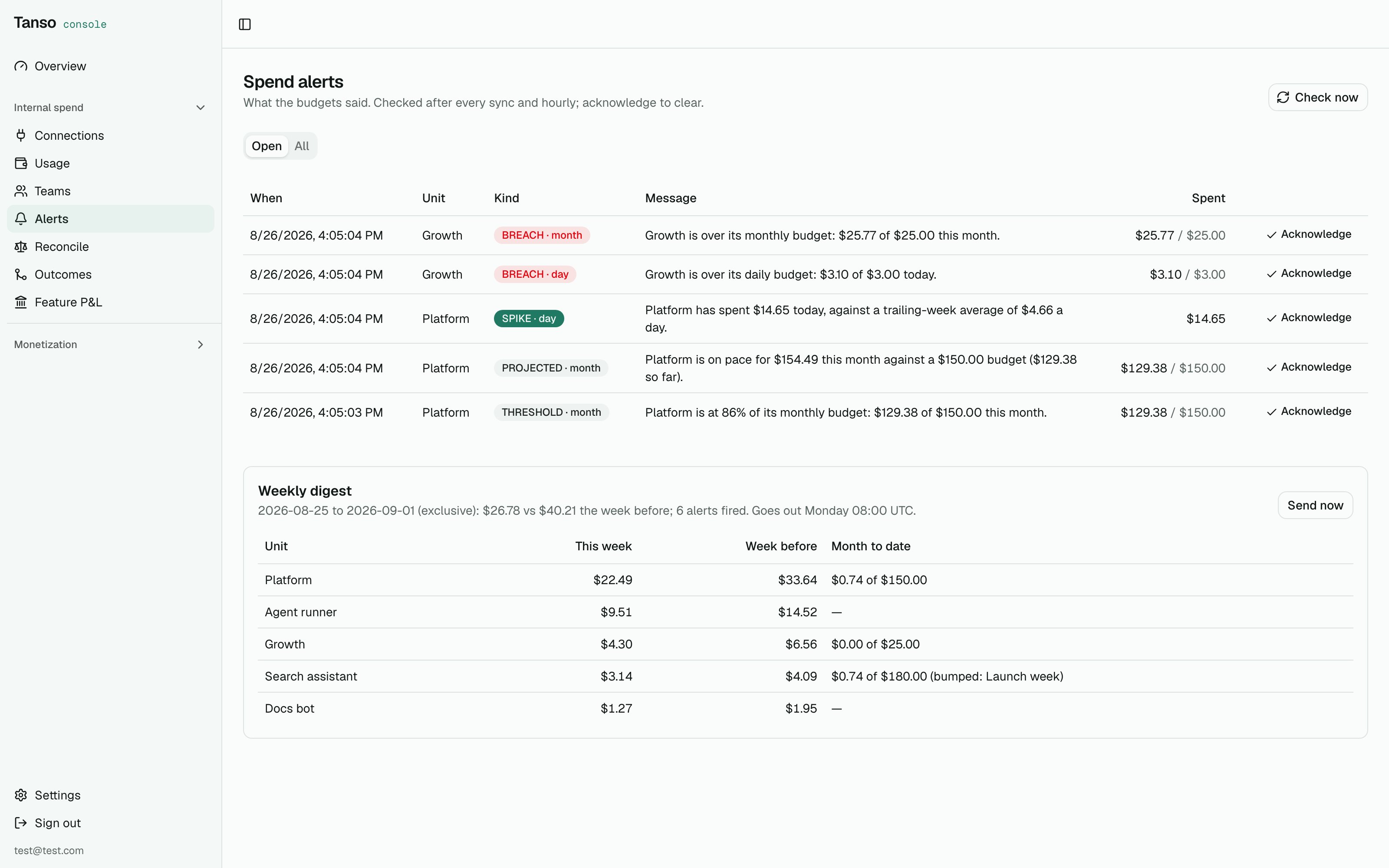Click the Sign out arrow icon
Viewport: 1389px width, 868px height.
21,823
